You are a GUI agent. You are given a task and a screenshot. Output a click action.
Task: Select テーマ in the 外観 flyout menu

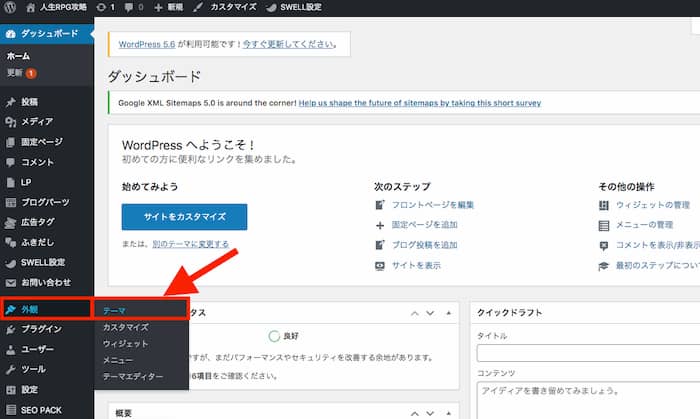[x=114, y=311]
